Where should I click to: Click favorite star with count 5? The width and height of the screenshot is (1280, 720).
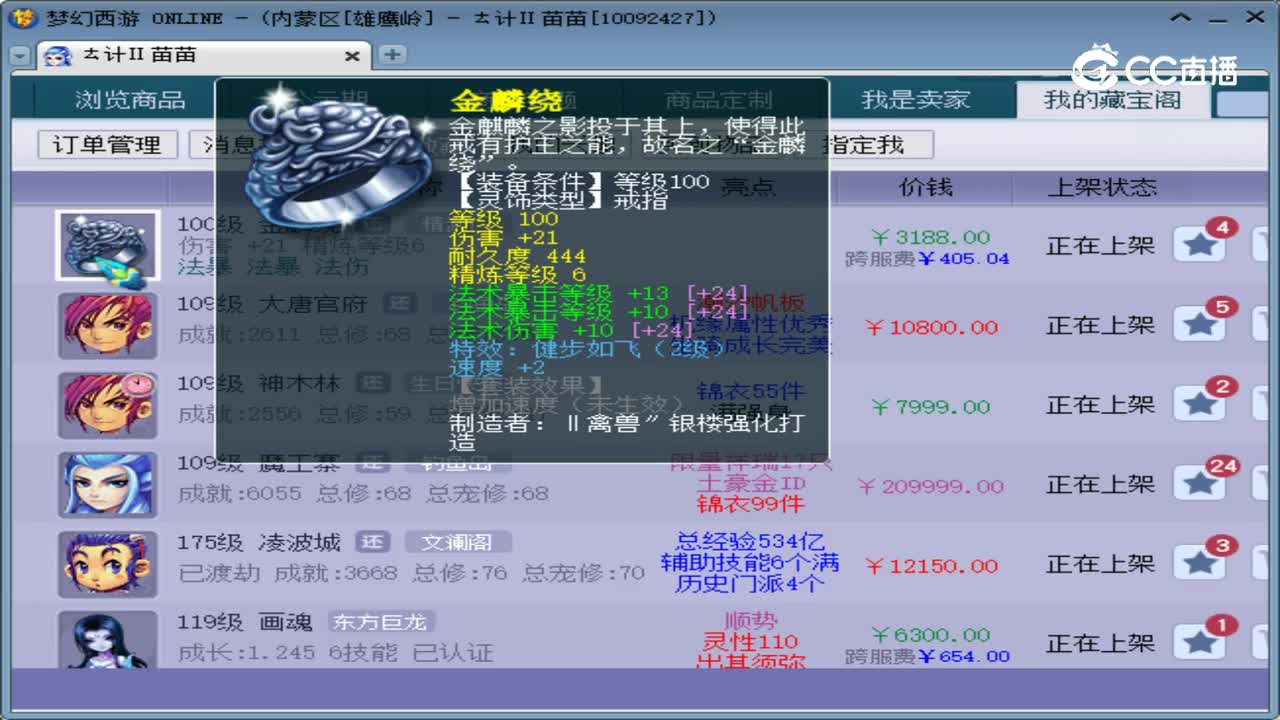(1199, 324)
